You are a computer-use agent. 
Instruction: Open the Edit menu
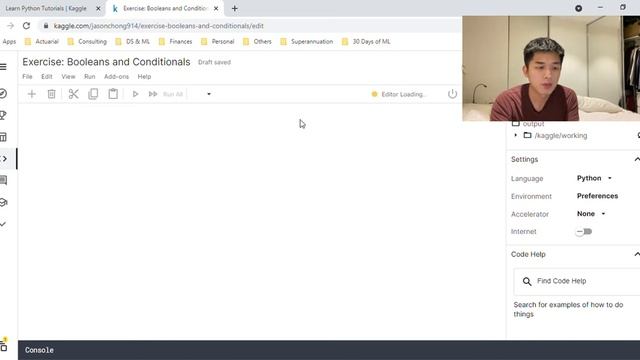point(47,77)
